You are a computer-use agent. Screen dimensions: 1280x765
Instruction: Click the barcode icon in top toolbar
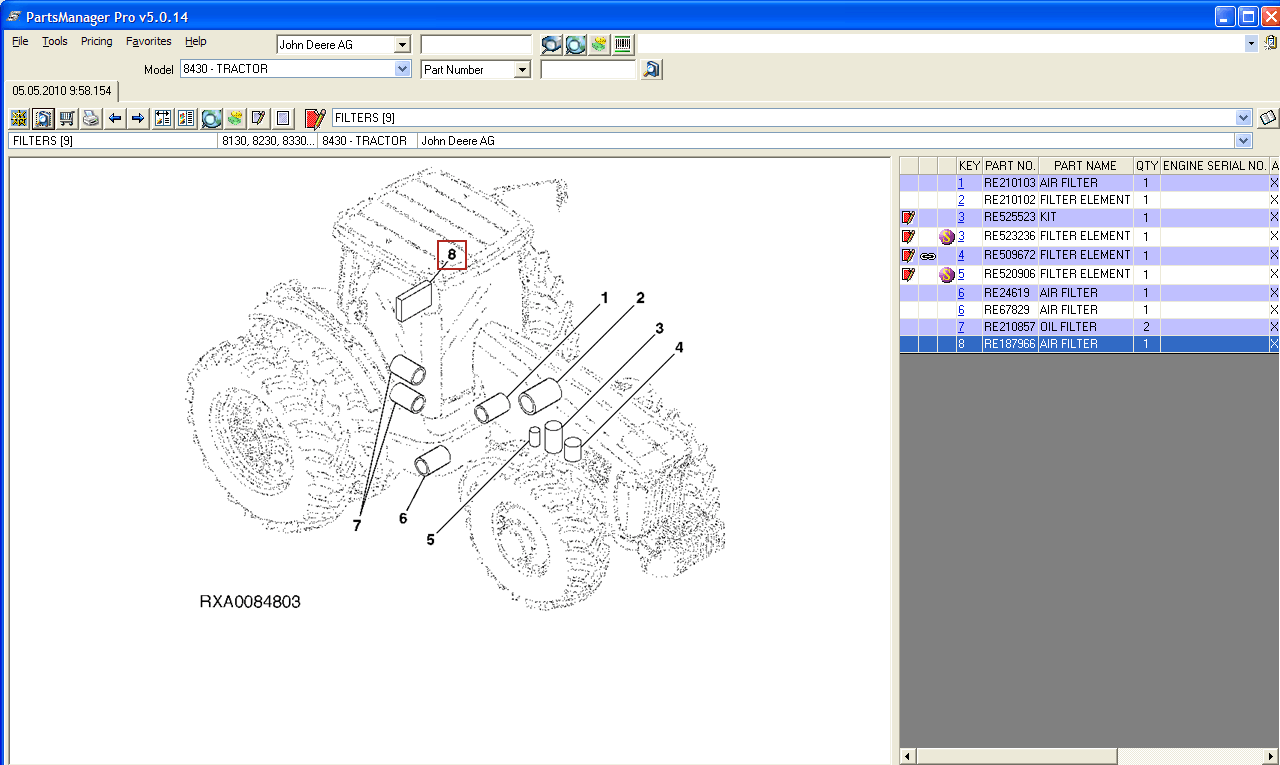(x=623, y=44)
